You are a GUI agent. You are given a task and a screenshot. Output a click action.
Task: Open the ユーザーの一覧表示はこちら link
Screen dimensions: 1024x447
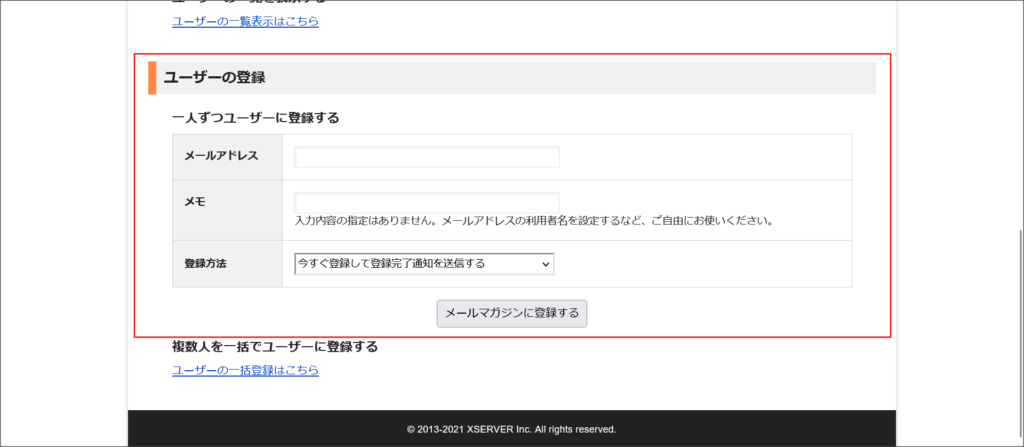246,22
